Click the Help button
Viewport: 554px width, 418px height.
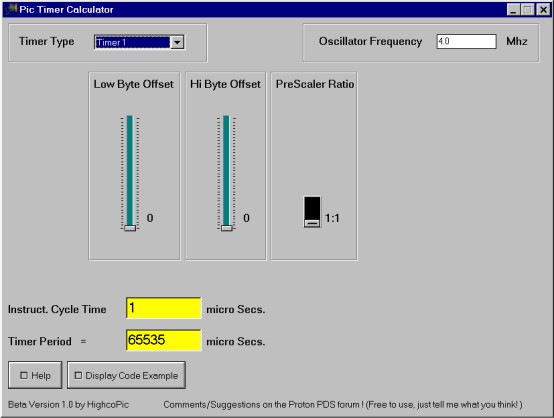(x=35, y=375)
